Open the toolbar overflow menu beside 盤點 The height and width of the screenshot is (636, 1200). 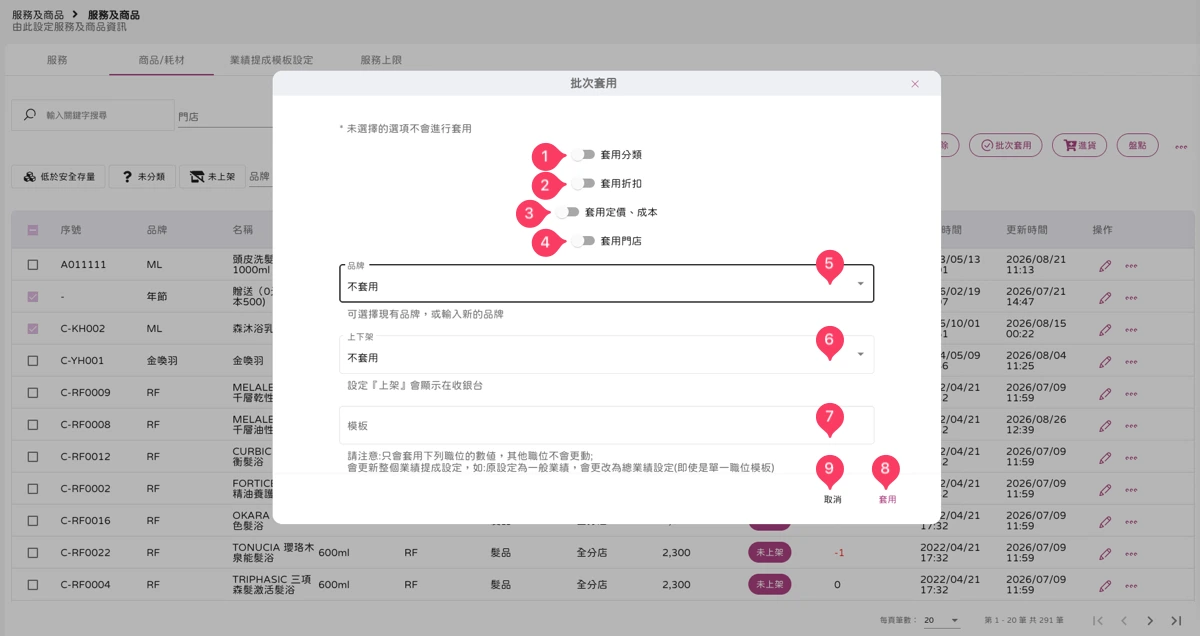(x=1181, y=146)
